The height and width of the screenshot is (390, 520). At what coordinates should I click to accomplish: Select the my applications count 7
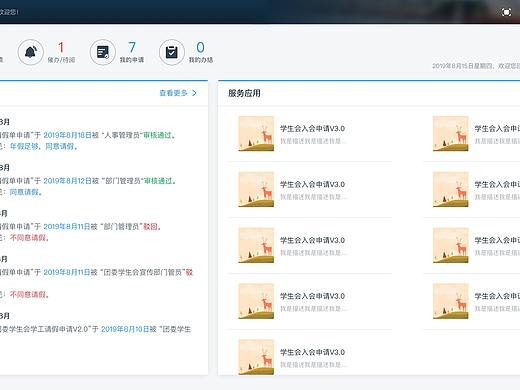pos(132,47)
